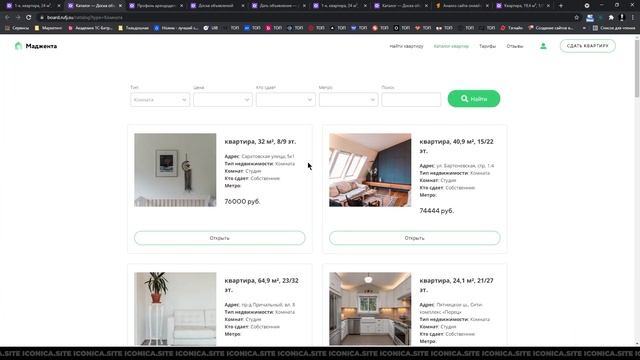Click the 32 м² apartment photo
The image size is (640, 360).
175,170
